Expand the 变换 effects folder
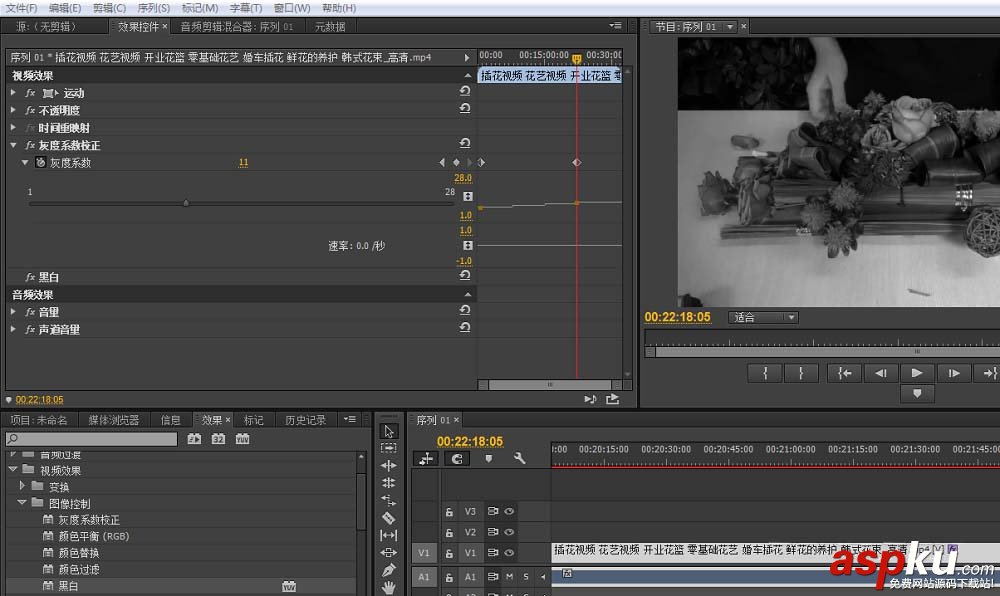 click(x=22, y=486)
